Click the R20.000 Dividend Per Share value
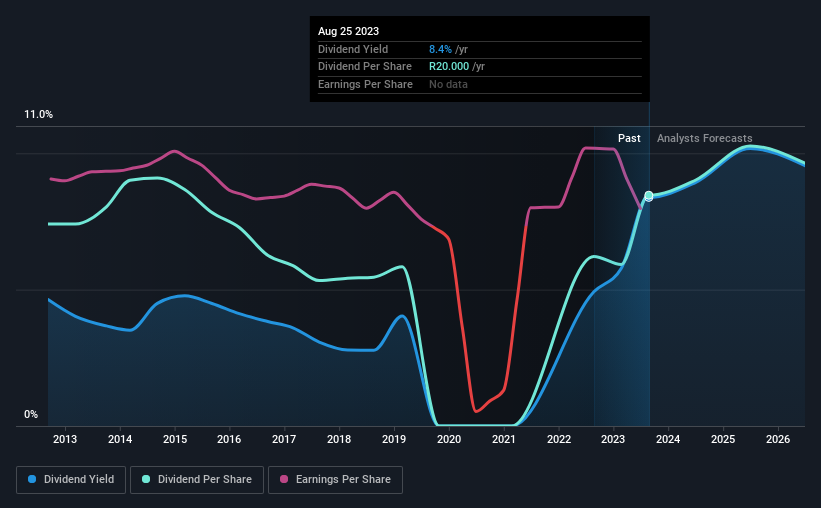Screen dimensions: 821x508 coord(449,67)
